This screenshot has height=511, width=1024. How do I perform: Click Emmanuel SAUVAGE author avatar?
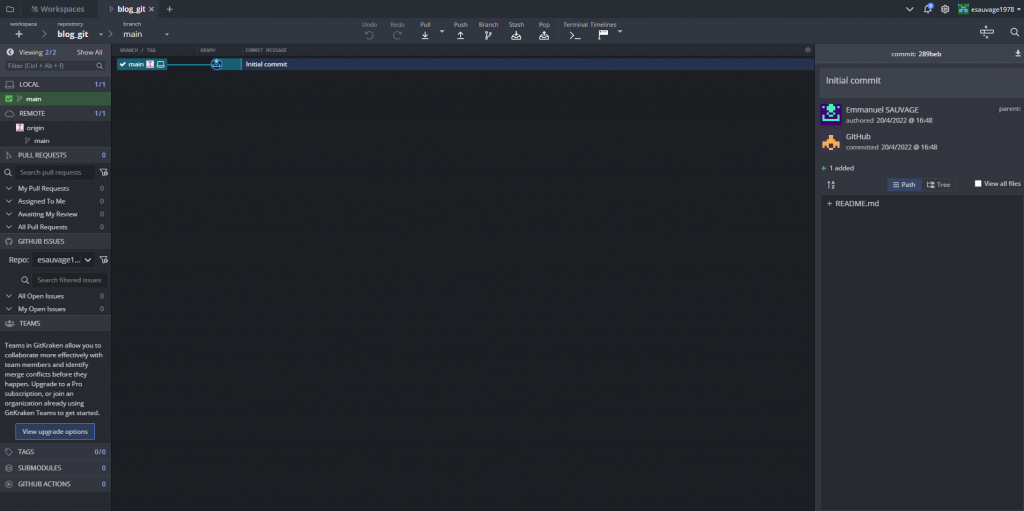[x=831, y=114]
